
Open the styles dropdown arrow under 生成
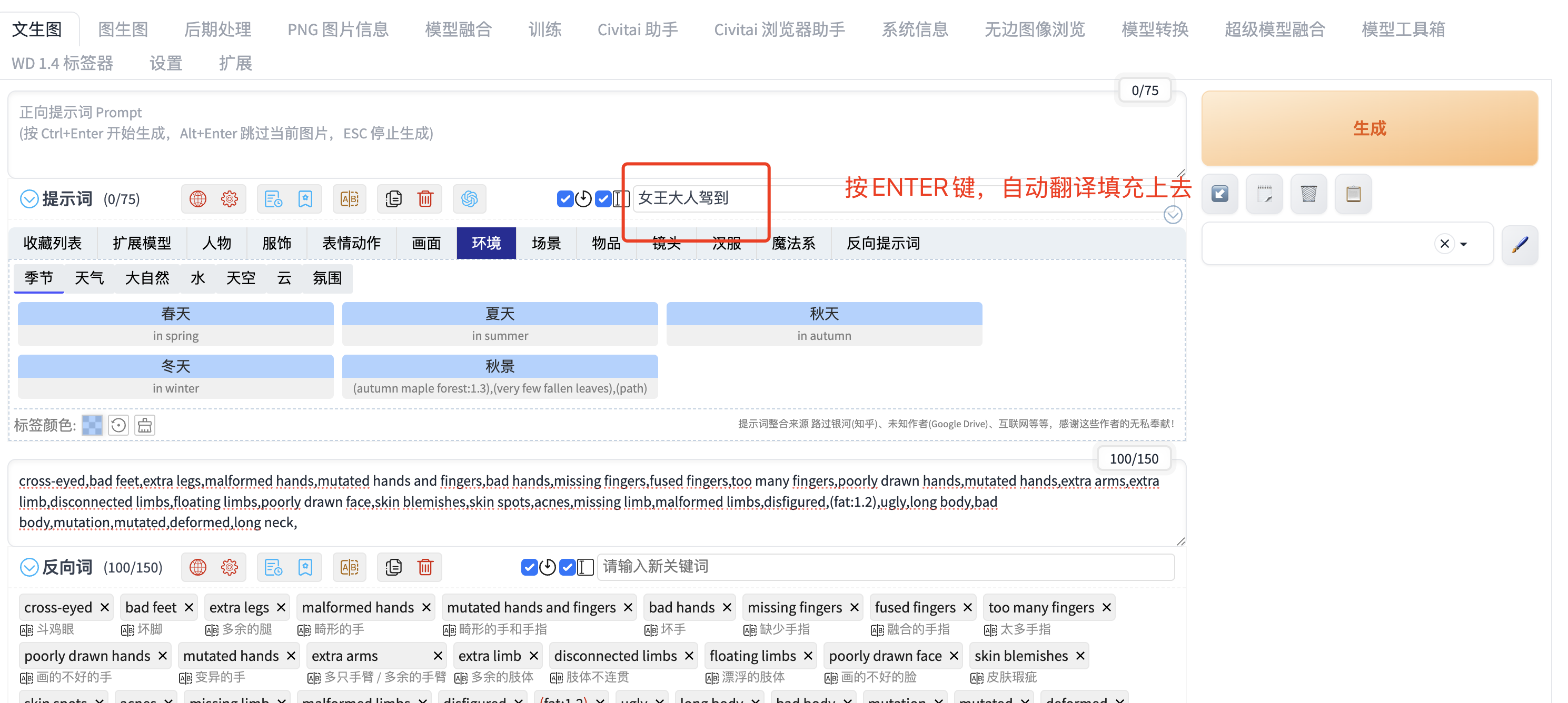point(1464,245)
